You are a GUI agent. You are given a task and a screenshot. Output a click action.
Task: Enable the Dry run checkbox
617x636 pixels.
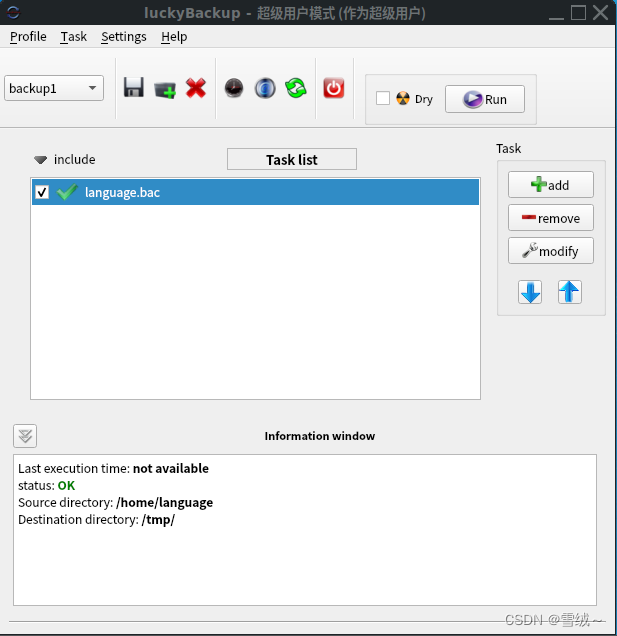pyautogui.click(x=383, y=98)
